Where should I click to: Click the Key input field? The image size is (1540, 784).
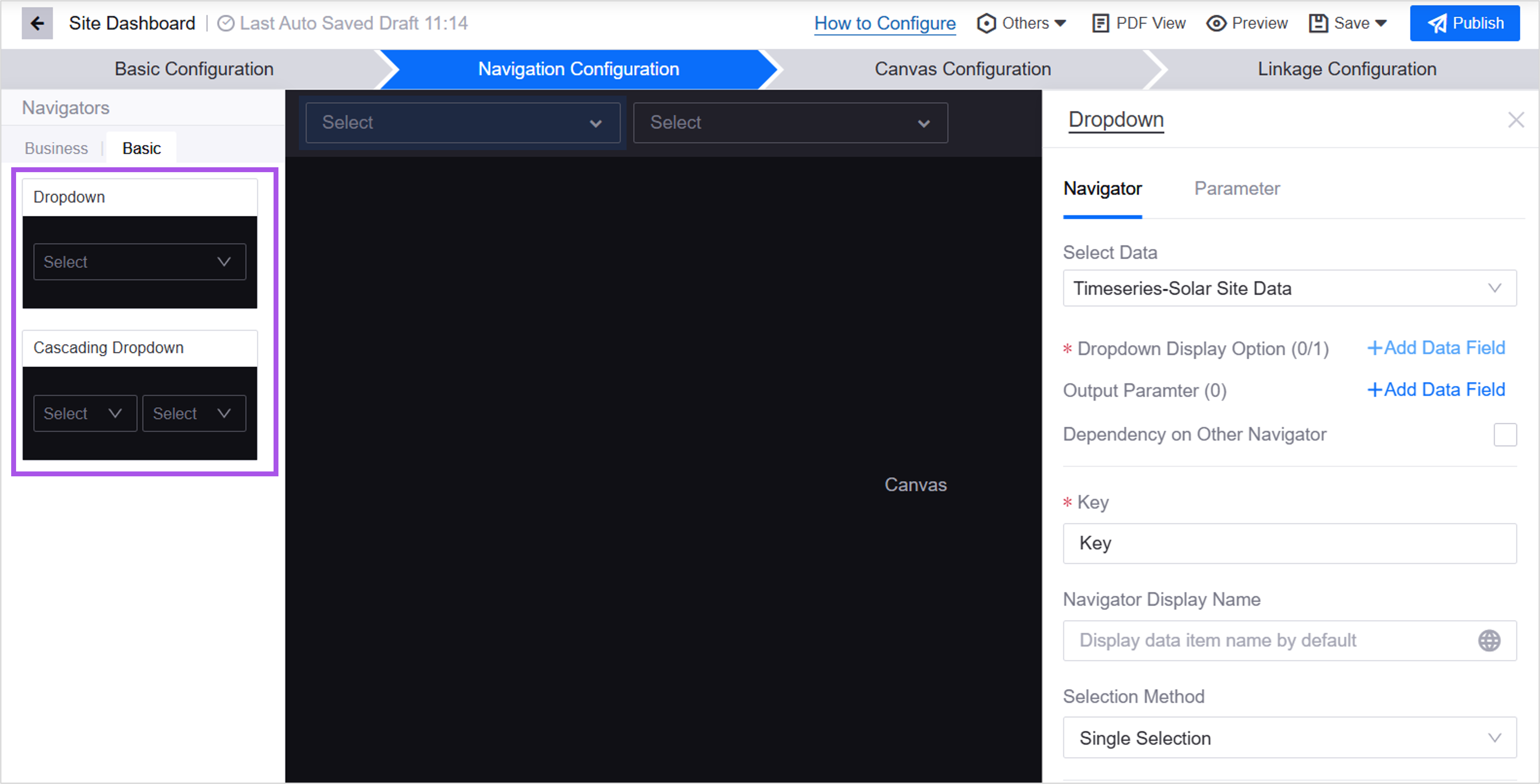coord(1289,543)
